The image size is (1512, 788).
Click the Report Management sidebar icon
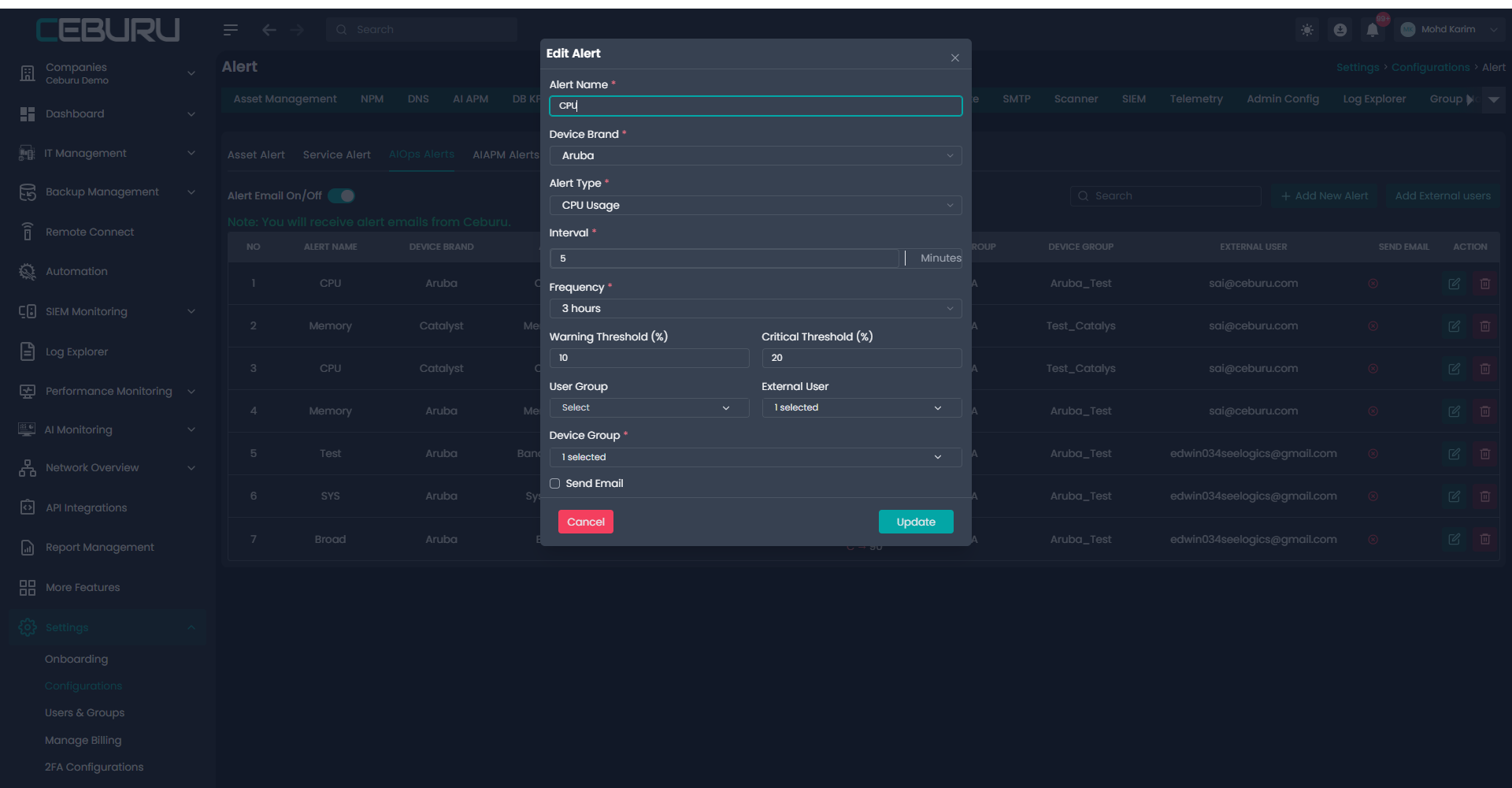28,548
